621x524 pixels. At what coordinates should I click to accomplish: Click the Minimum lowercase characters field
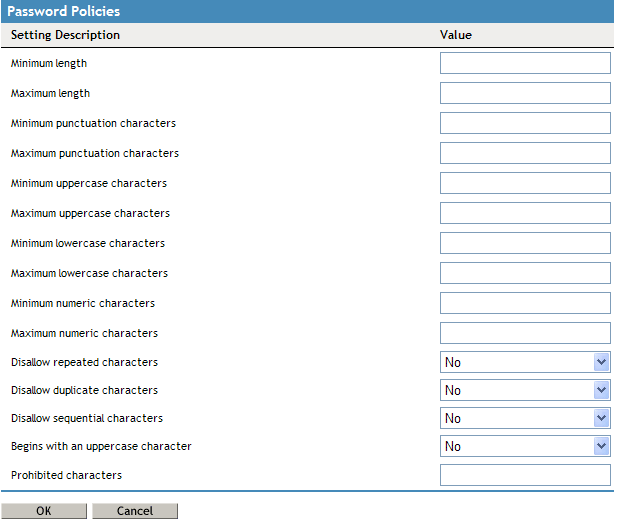tap(525, 243)
